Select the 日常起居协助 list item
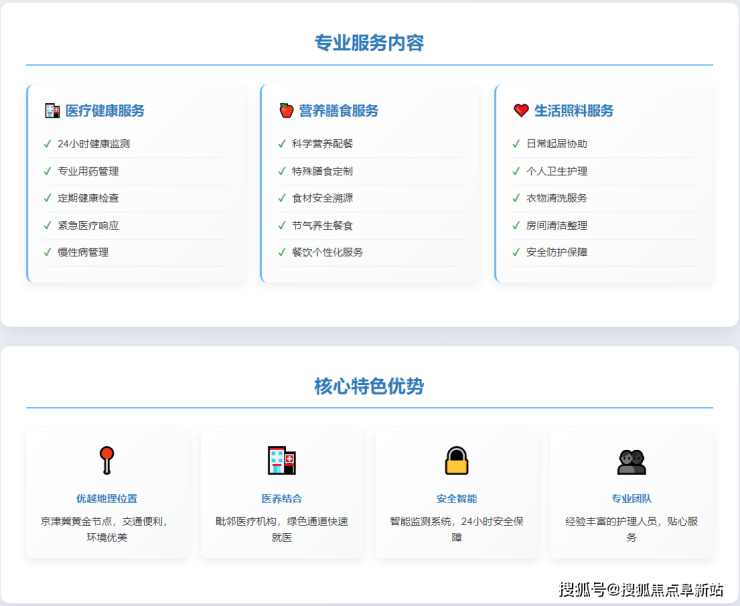The width and height of the screenshot is (740, 606). coord(556,144)
